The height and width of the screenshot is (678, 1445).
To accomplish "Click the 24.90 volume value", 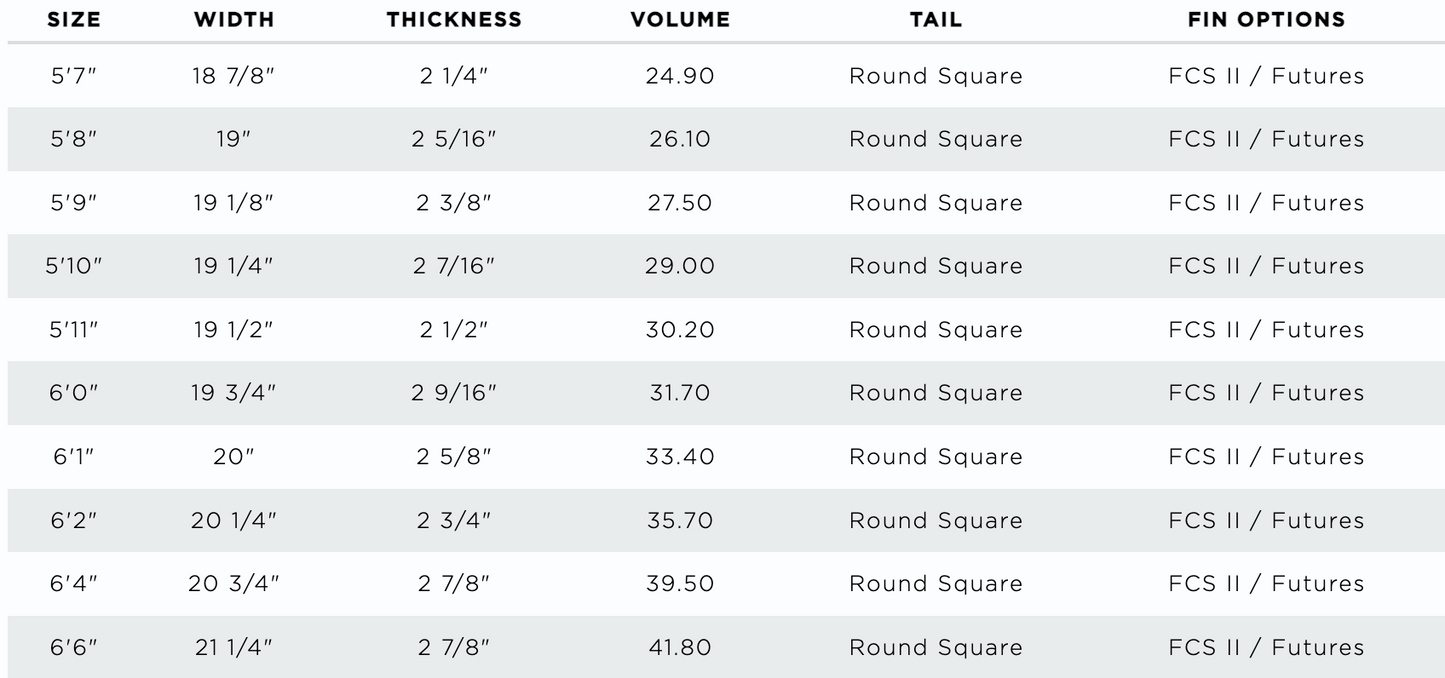I will (x=680, y=76).
